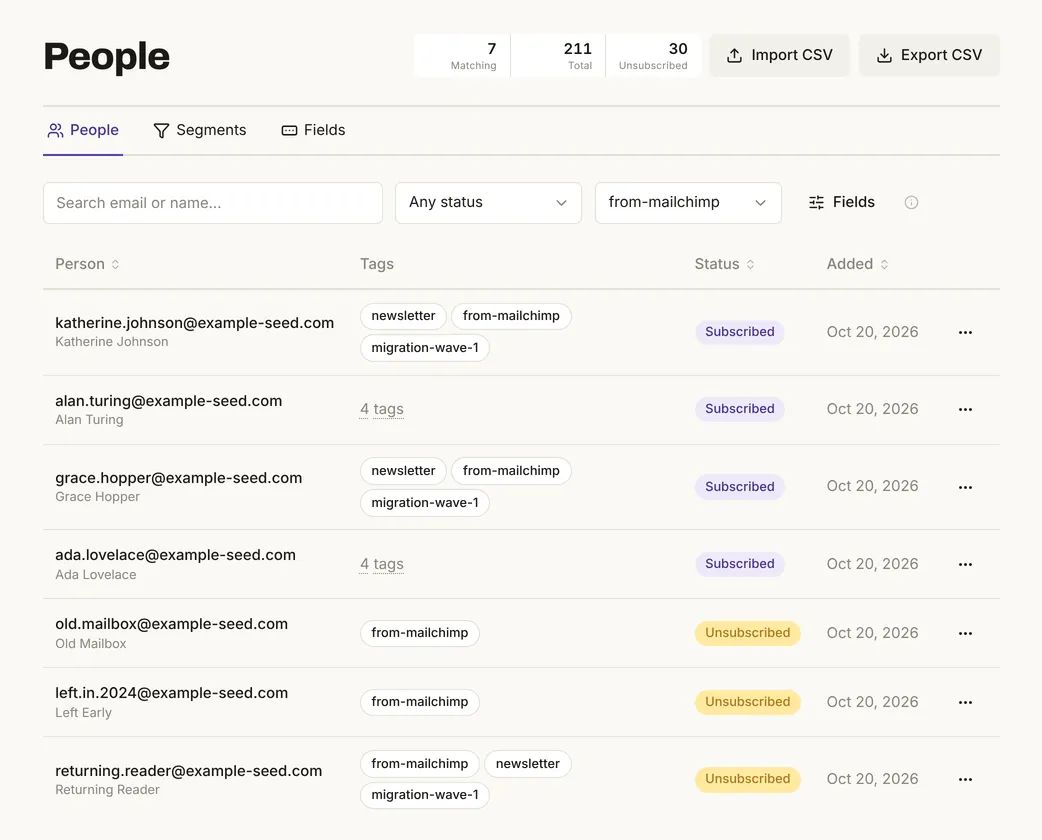This screenshot has width=1042, height=840.
Task: Click the sliders icon on Fields button
Action: [x=816, y=203]
